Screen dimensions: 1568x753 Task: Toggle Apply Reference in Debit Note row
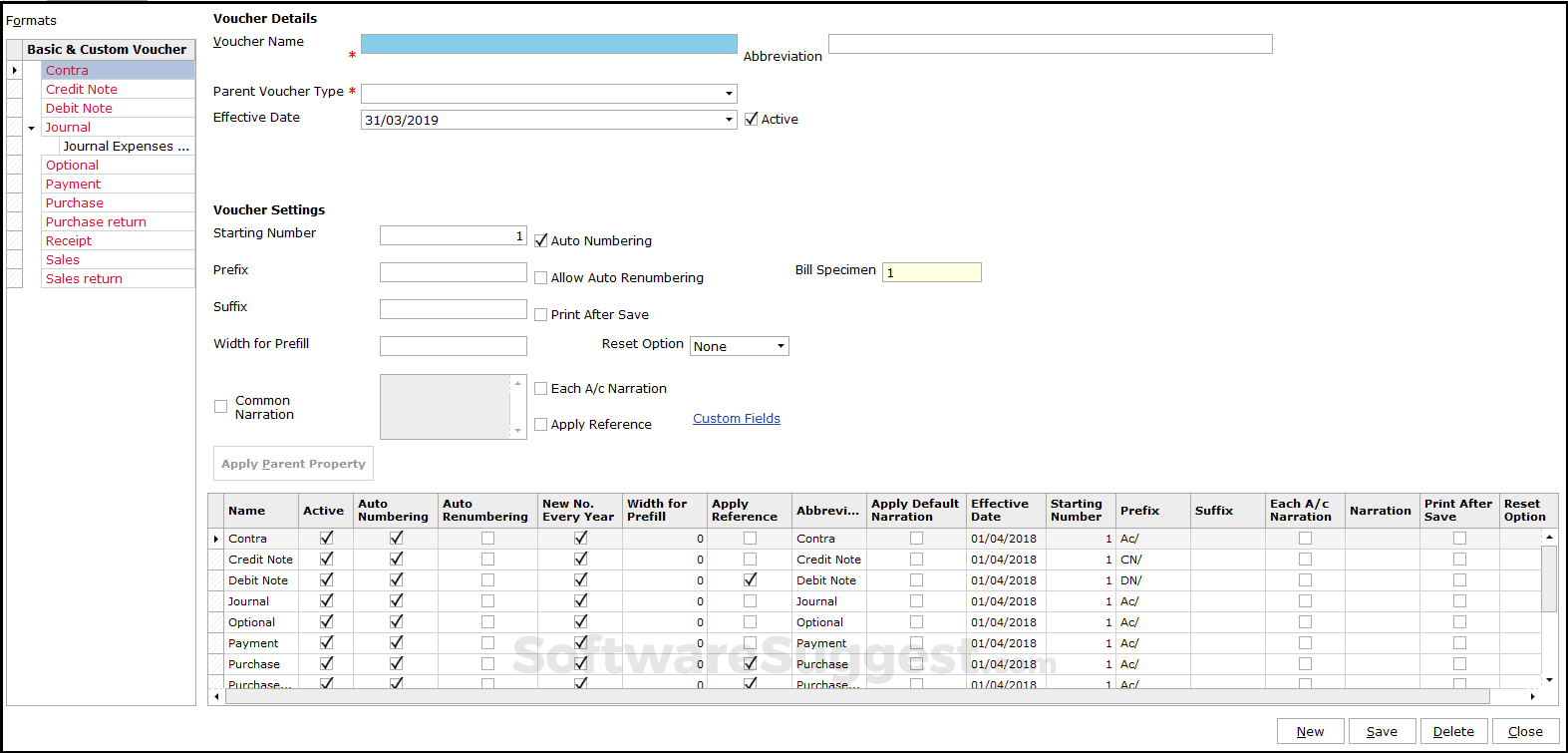750,579
